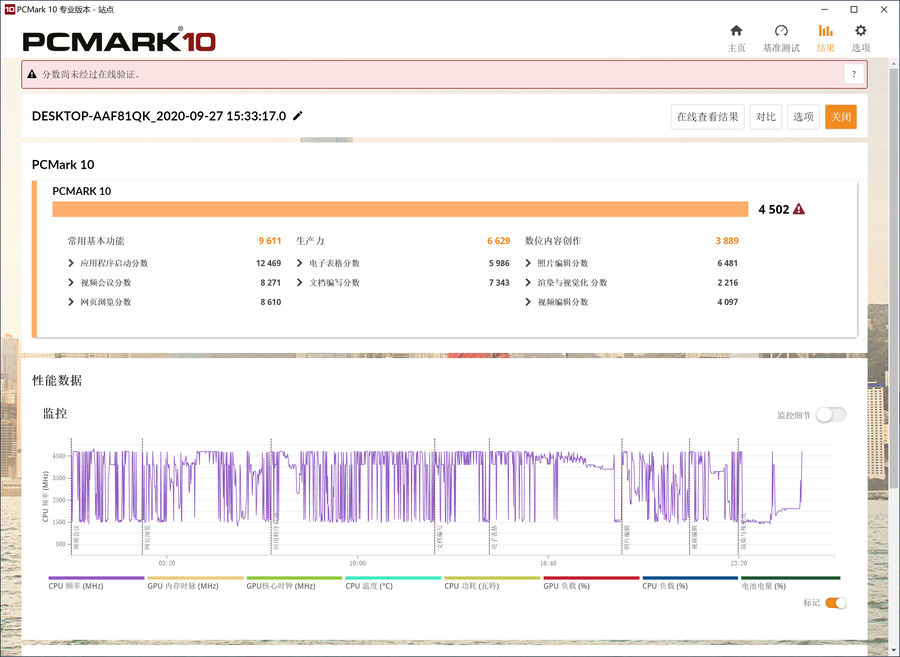The width and height of the screenshot is (900, 657).
Task: Expand the 照片编辑分数 row
Action: [528, 263]
